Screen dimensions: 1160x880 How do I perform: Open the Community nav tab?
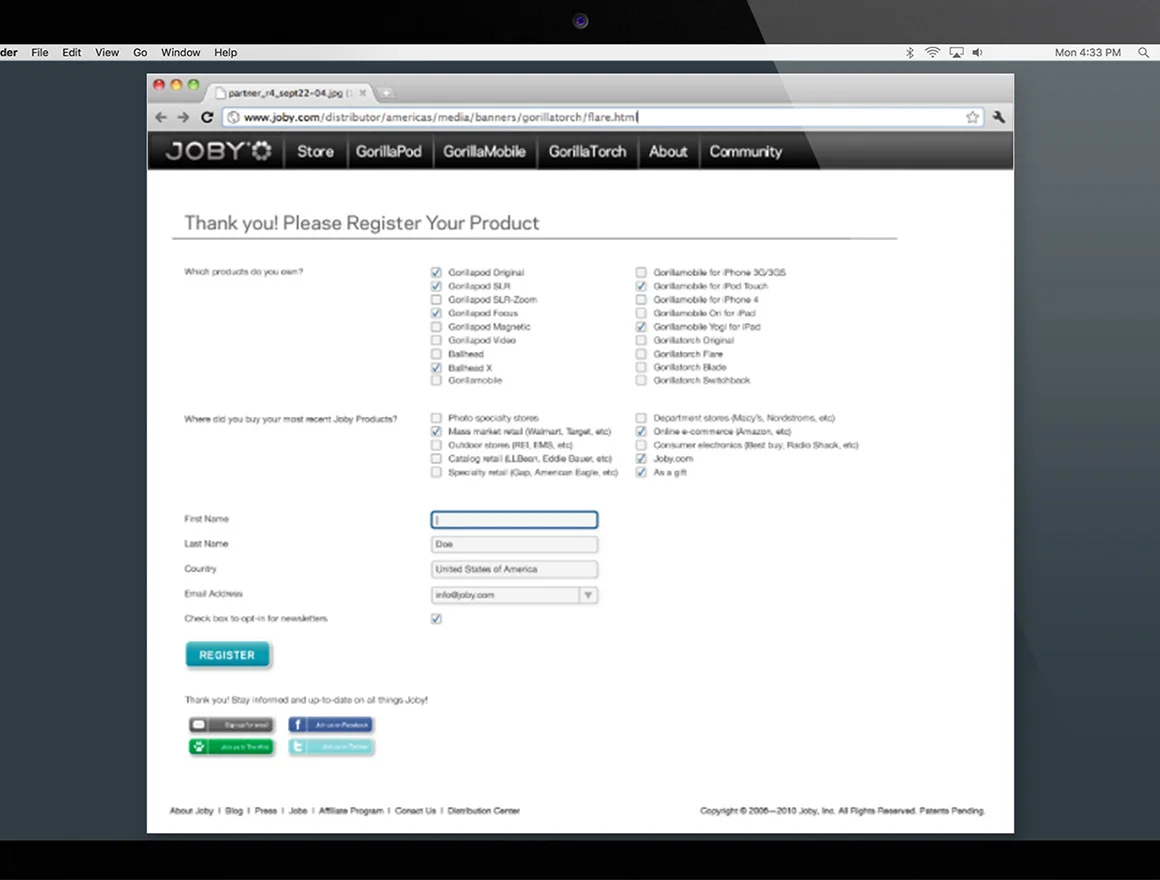[x=746, y=151]
